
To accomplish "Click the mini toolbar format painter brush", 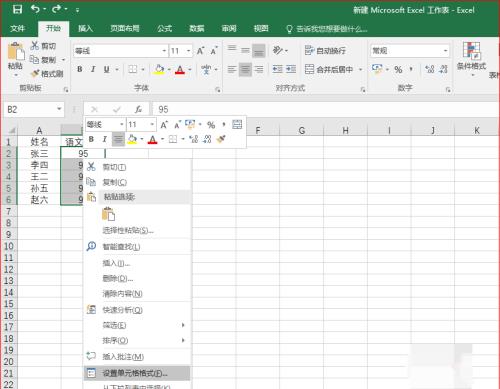I will tap(221, 139).
